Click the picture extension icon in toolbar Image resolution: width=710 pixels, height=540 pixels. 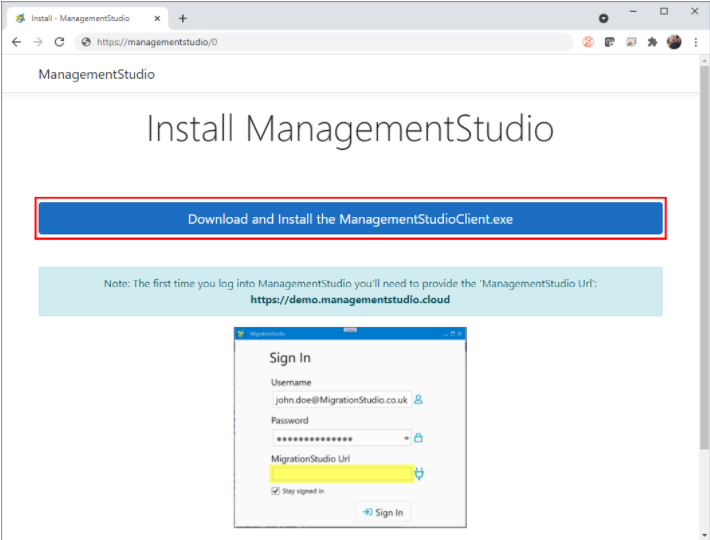pyautogui.click(x=631, y=42)
